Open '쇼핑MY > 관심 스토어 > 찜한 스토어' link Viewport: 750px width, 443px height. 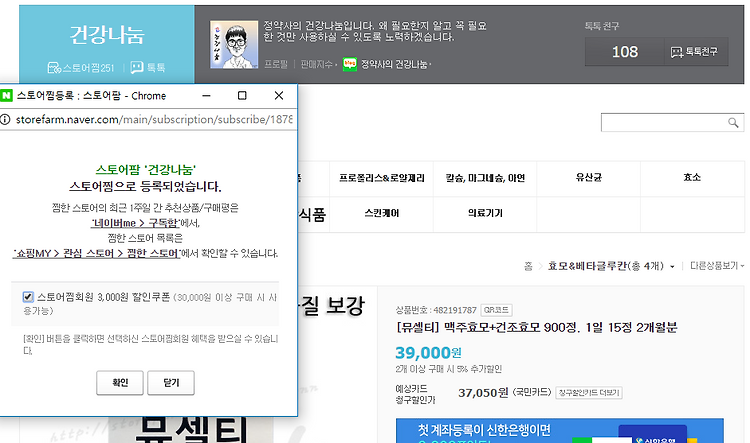[97, 253]
